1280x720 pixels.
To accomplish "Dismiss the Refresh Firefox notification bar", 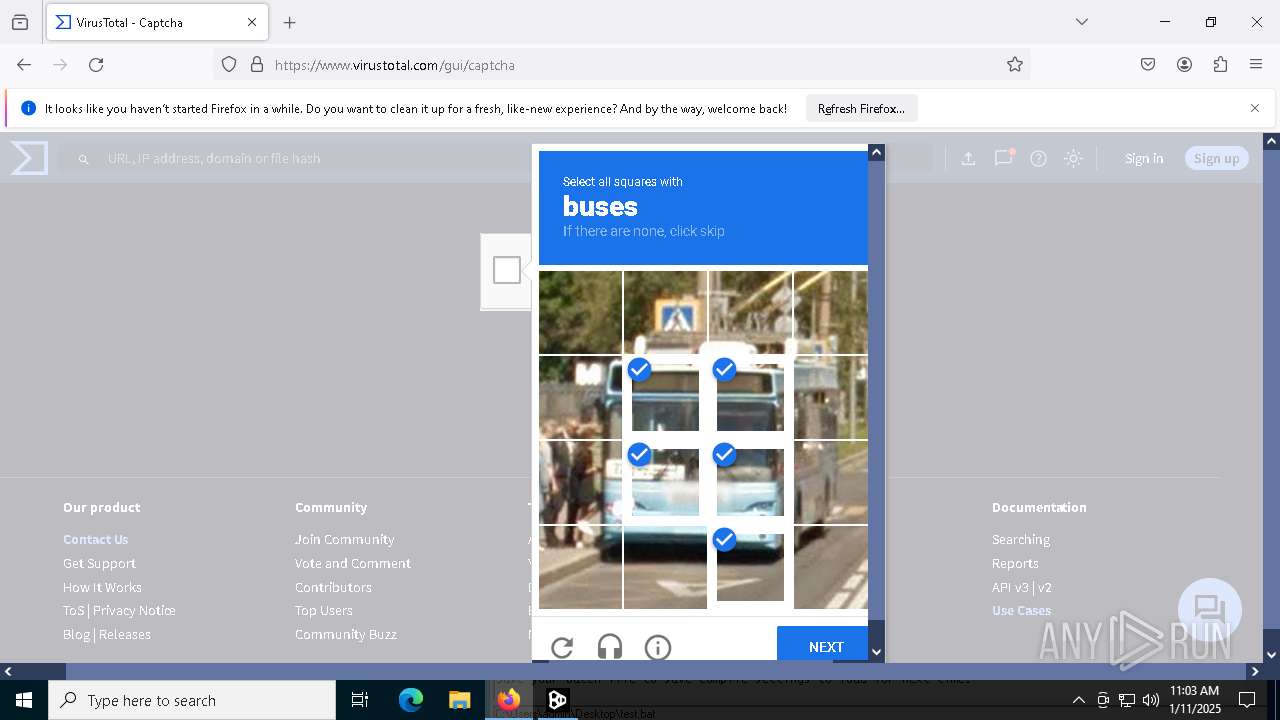I will pyautogui.click(x=1255, y=108).
